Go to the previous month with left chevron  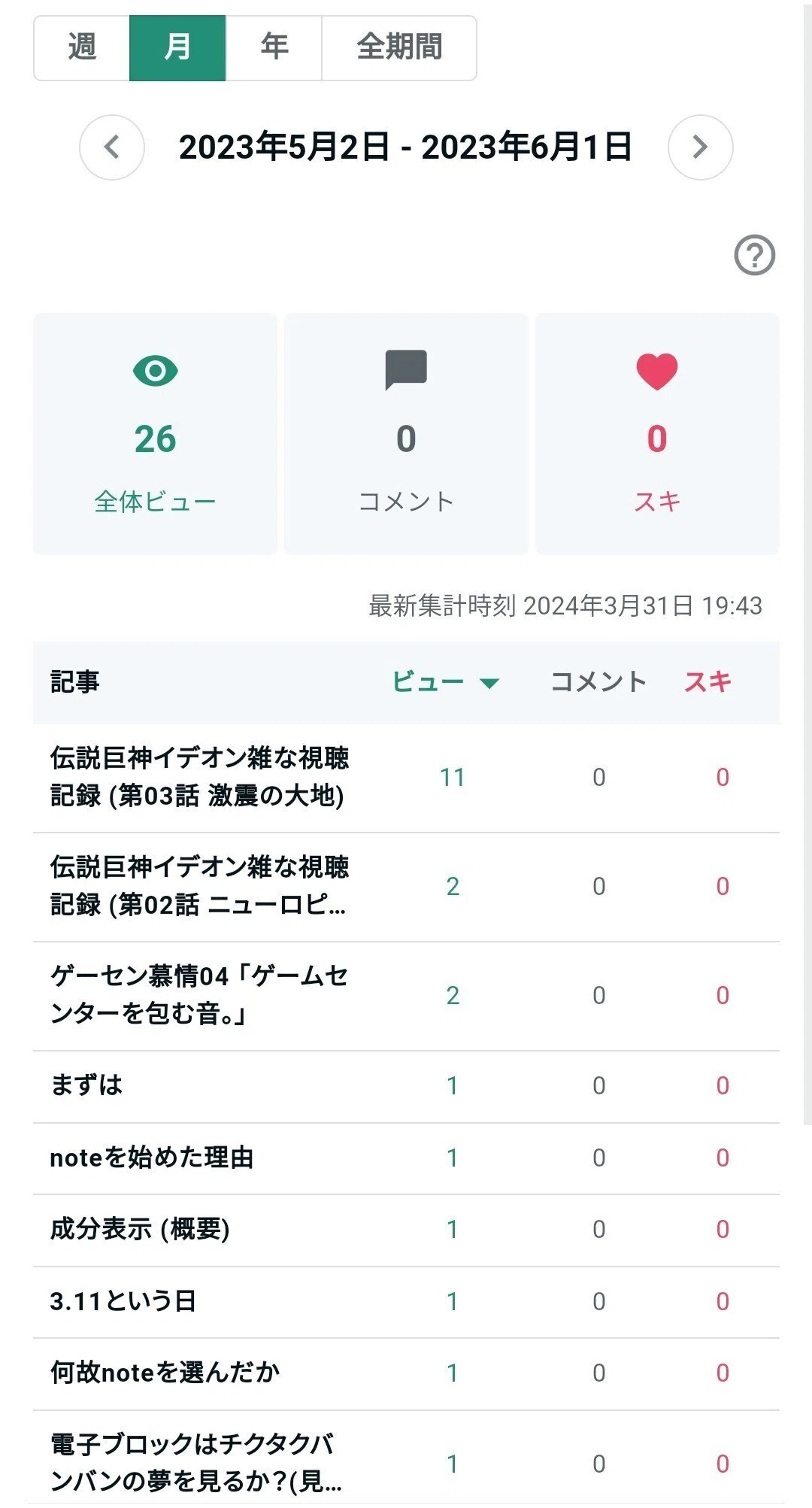pyautogui.click(x=112, y=147)
